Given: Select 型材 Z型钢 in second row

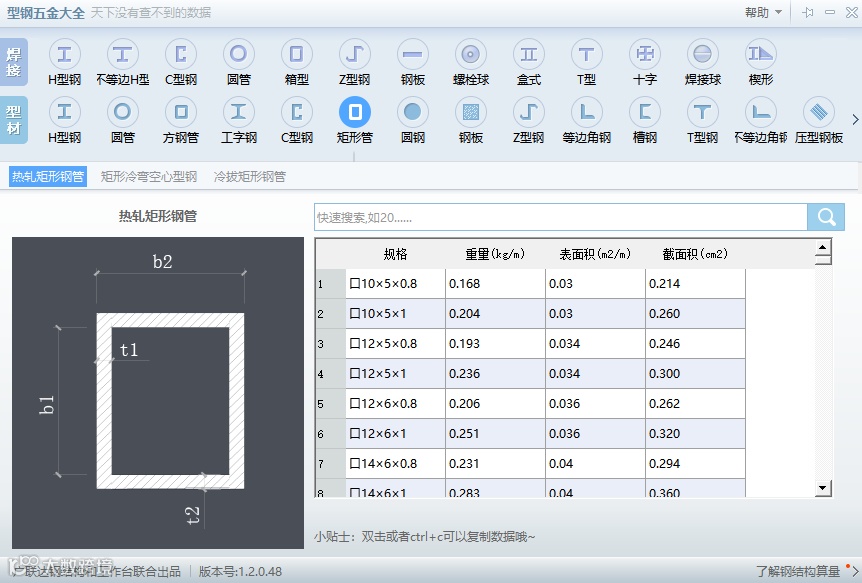Looking at the screenshot, I should [x=529, y=120].
